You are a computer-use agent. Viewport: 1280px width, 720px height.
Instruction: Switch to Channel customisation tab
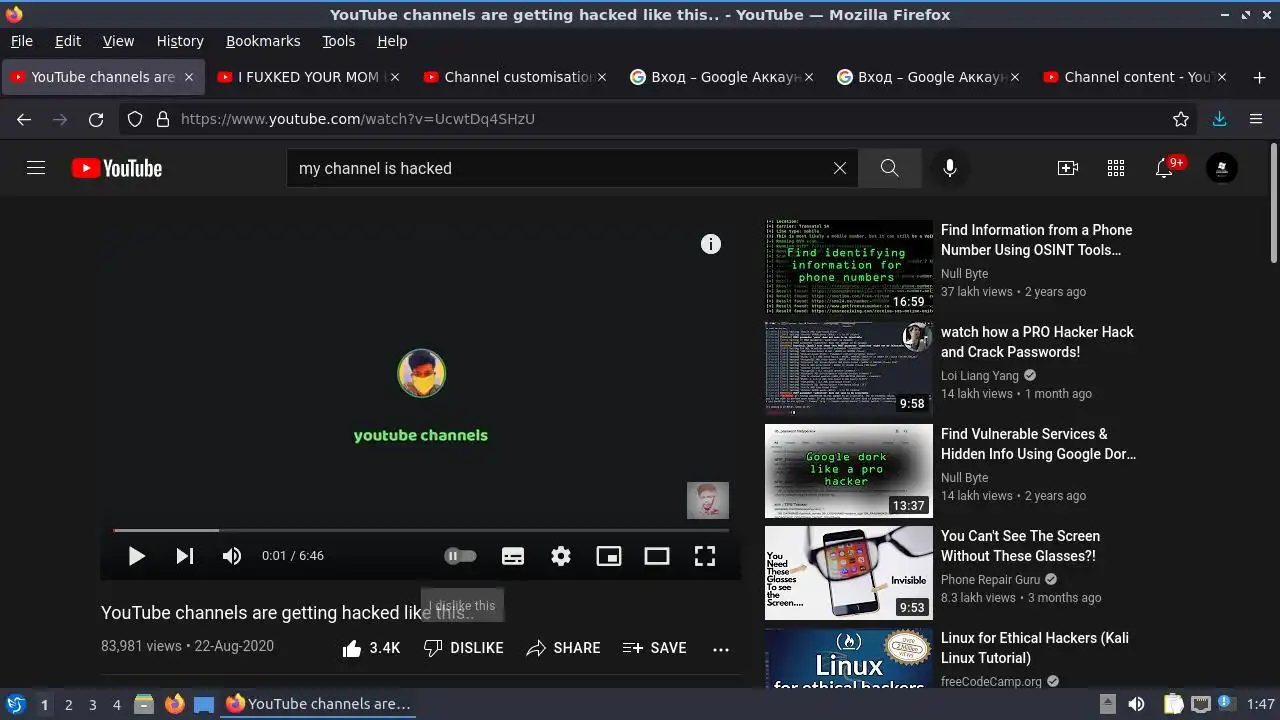click(515, 77)
